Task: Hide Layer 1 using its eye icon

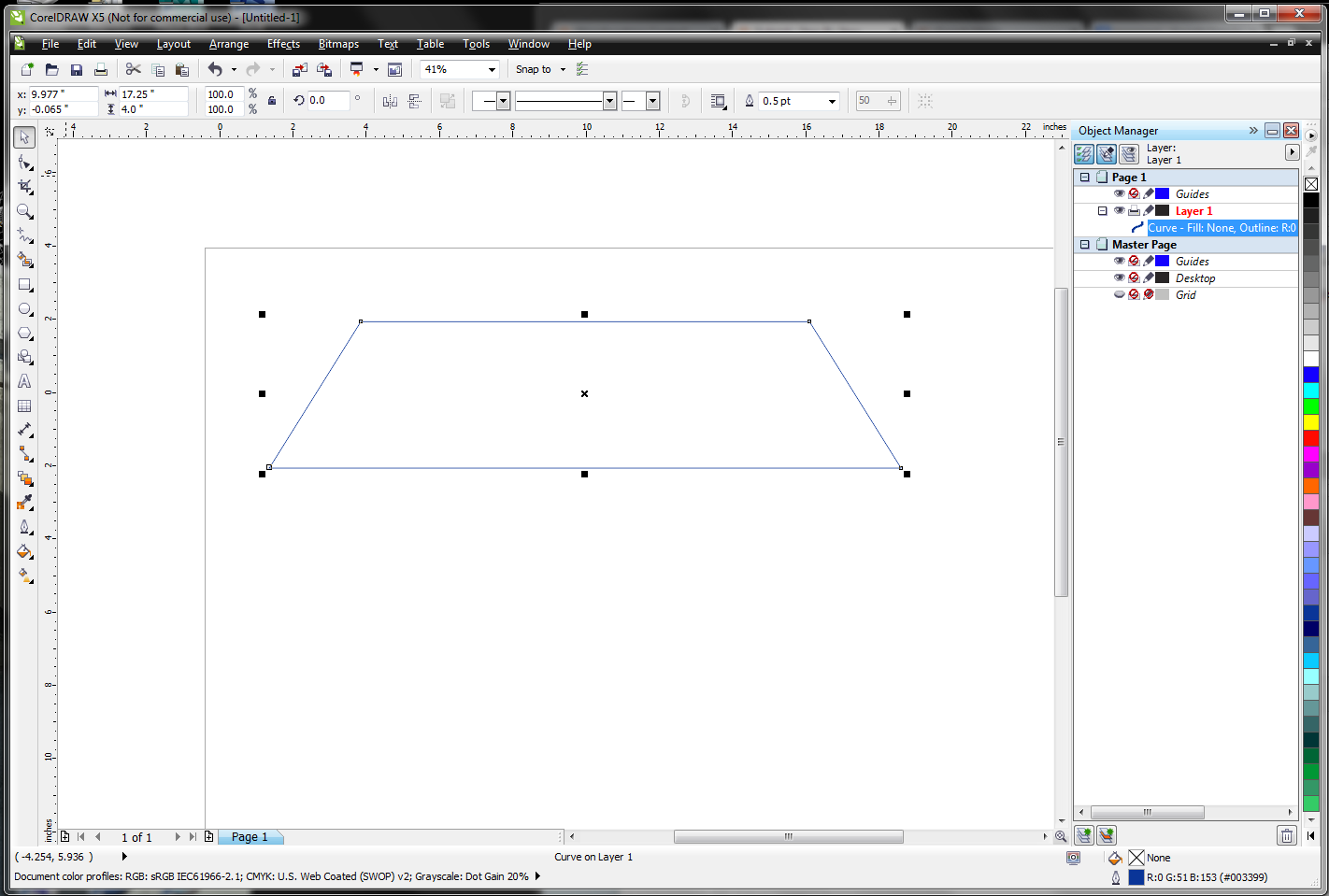Action: click(x=1119, y=211)
